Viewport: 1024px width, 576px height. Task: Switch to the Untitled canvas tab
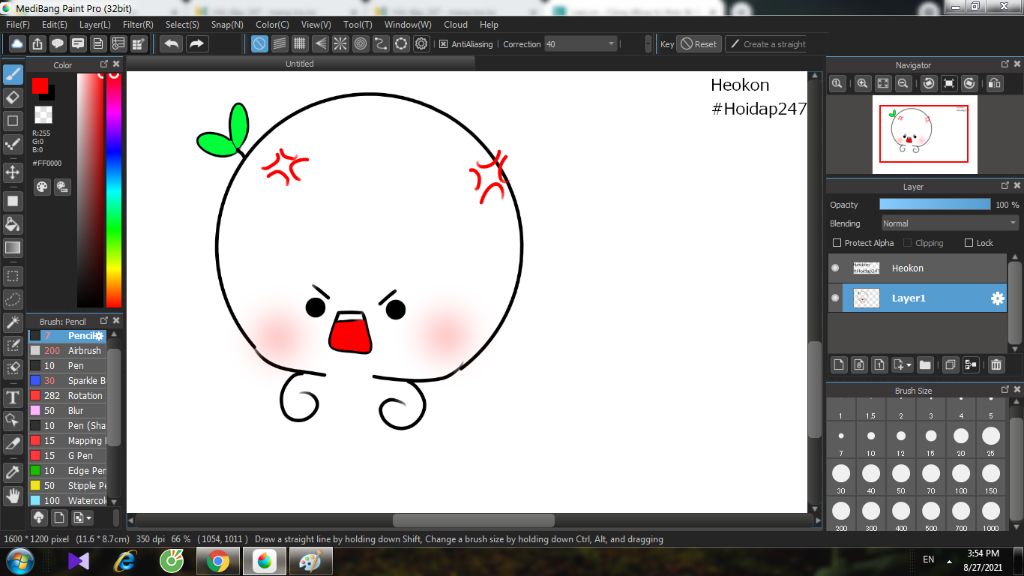pos(300,63)
